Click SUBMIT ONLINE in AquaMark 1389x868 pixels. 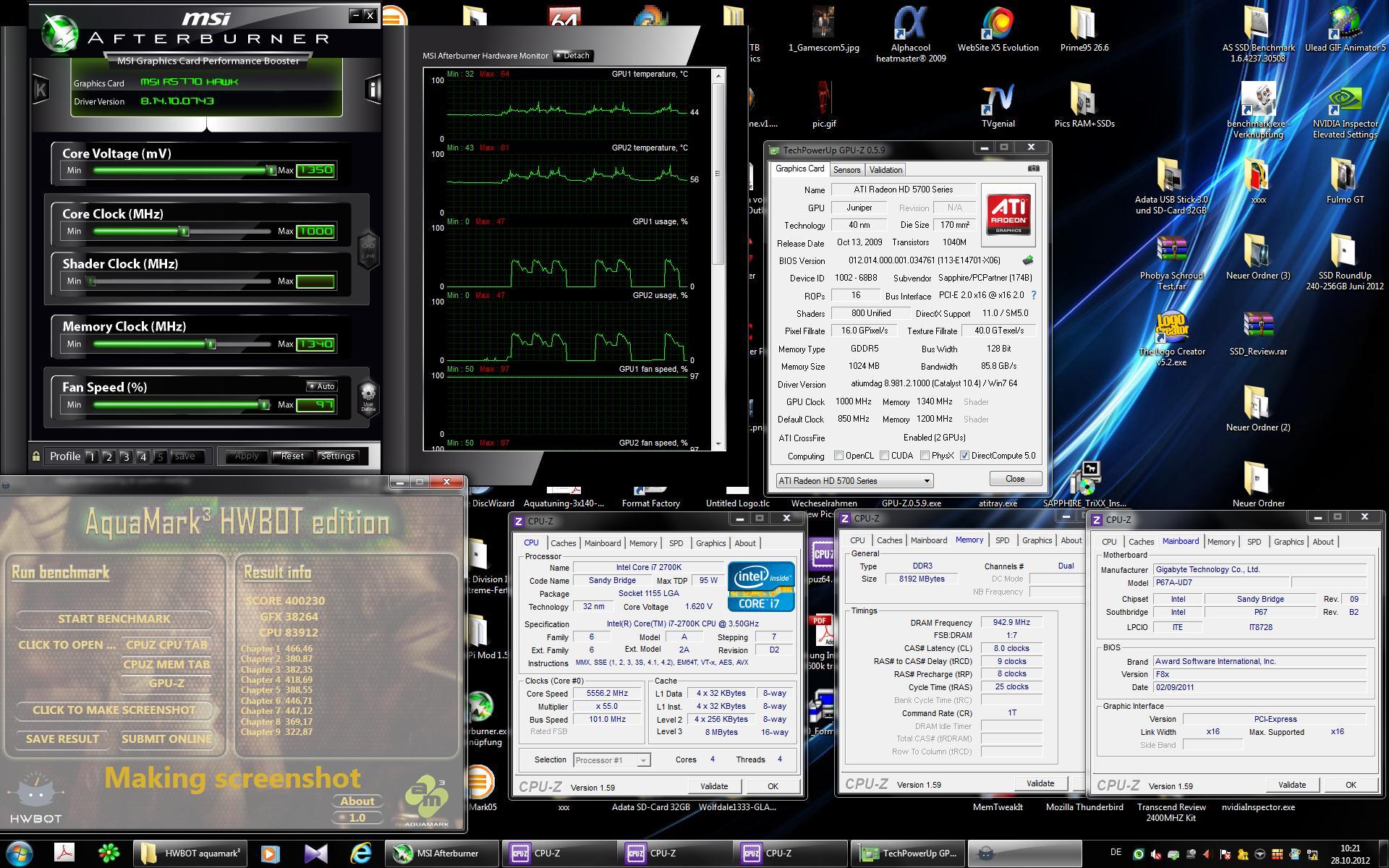[x=166, y=739]
